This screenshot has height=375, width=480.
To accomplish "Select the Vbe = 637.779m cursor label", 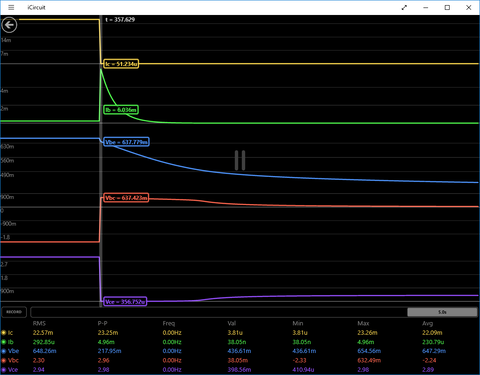I will point(126,142).
